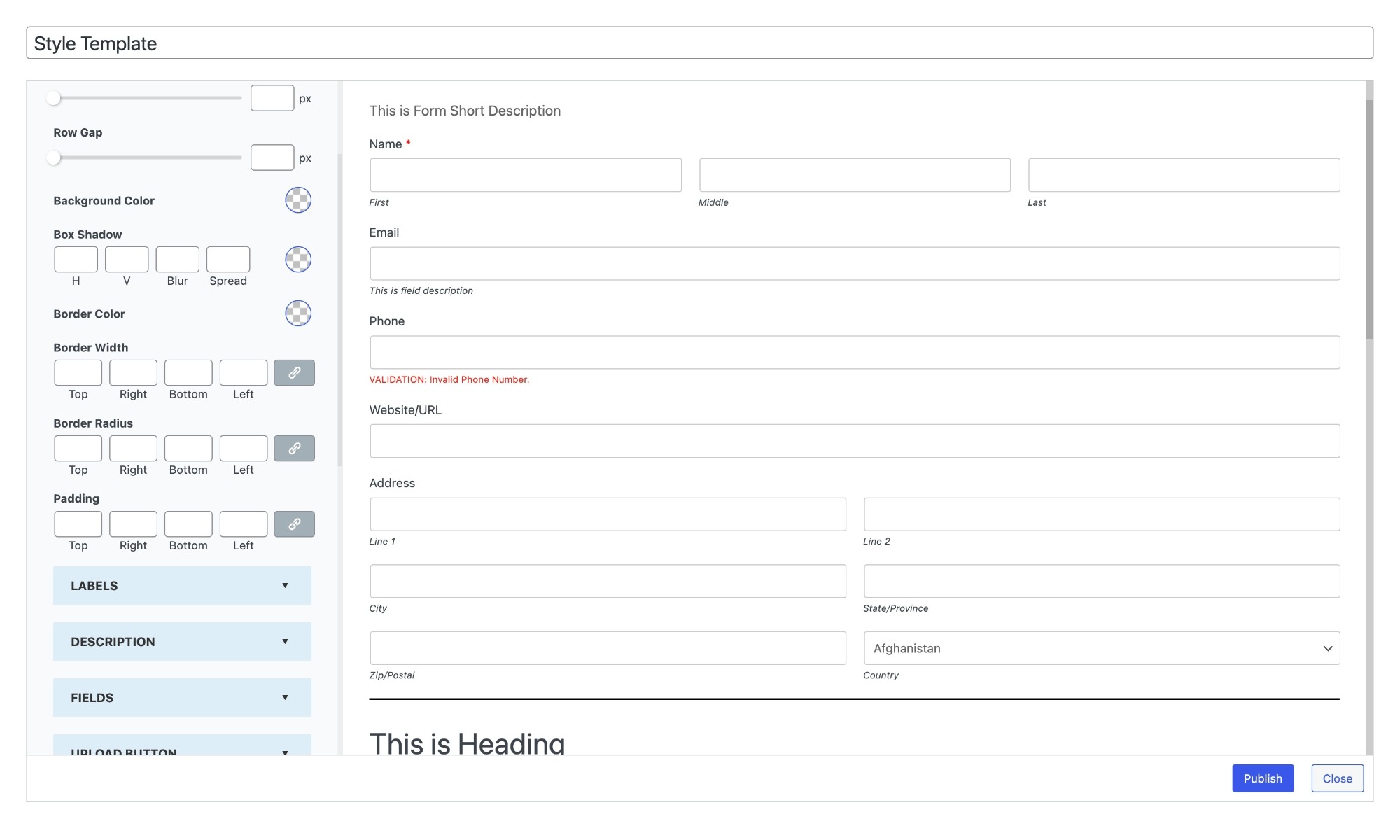
Task: Expand the FIELDS section arrow
Action: click(285, 698)
